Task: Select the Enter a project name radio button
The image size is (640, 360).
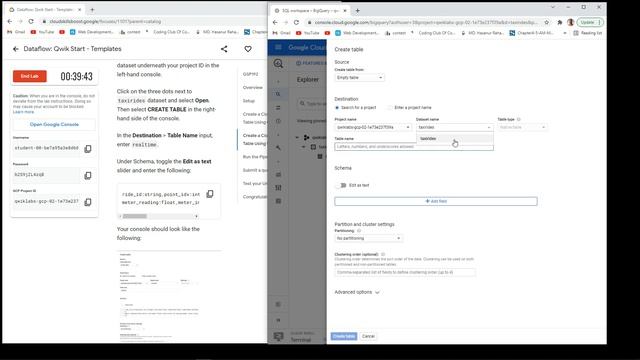Action: click(x=389, y=108)
